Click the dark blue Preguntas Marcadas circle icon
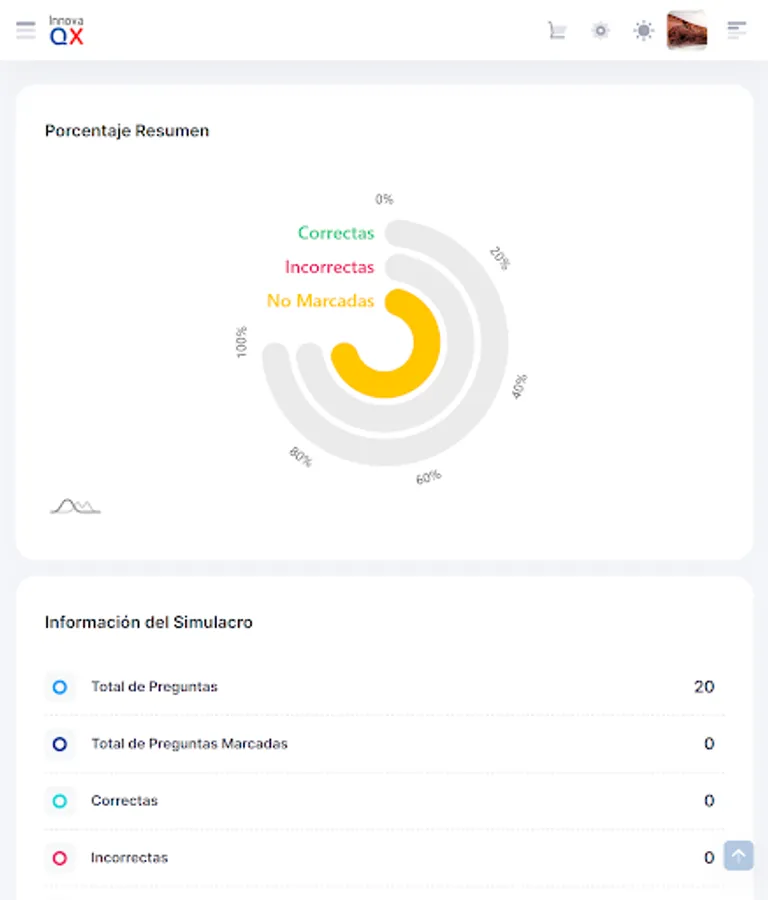 pyautogui.click(x=60, y=744)
